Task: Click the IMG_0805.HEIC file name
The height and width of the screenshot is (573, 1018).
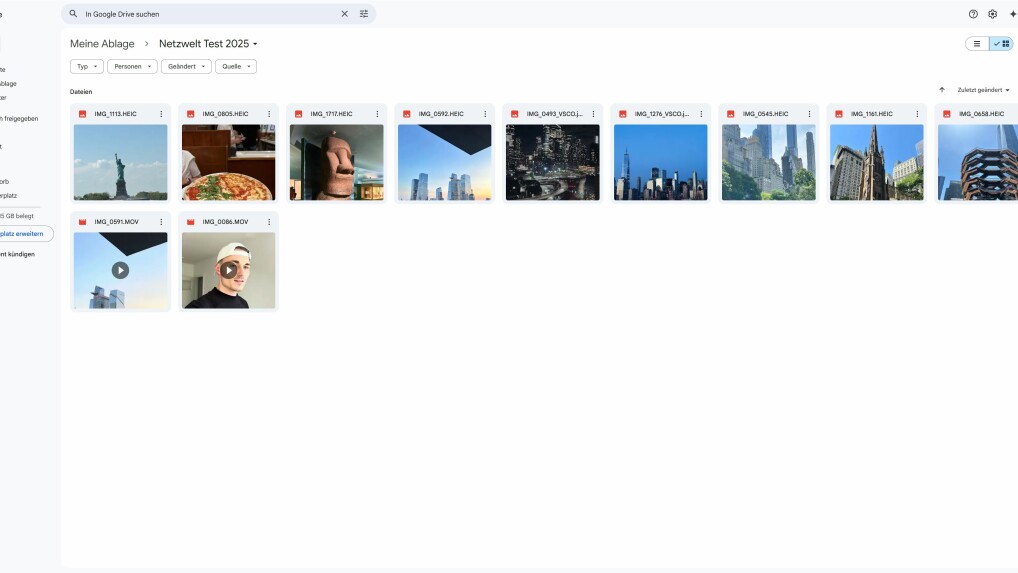Action: click(225, 114)
